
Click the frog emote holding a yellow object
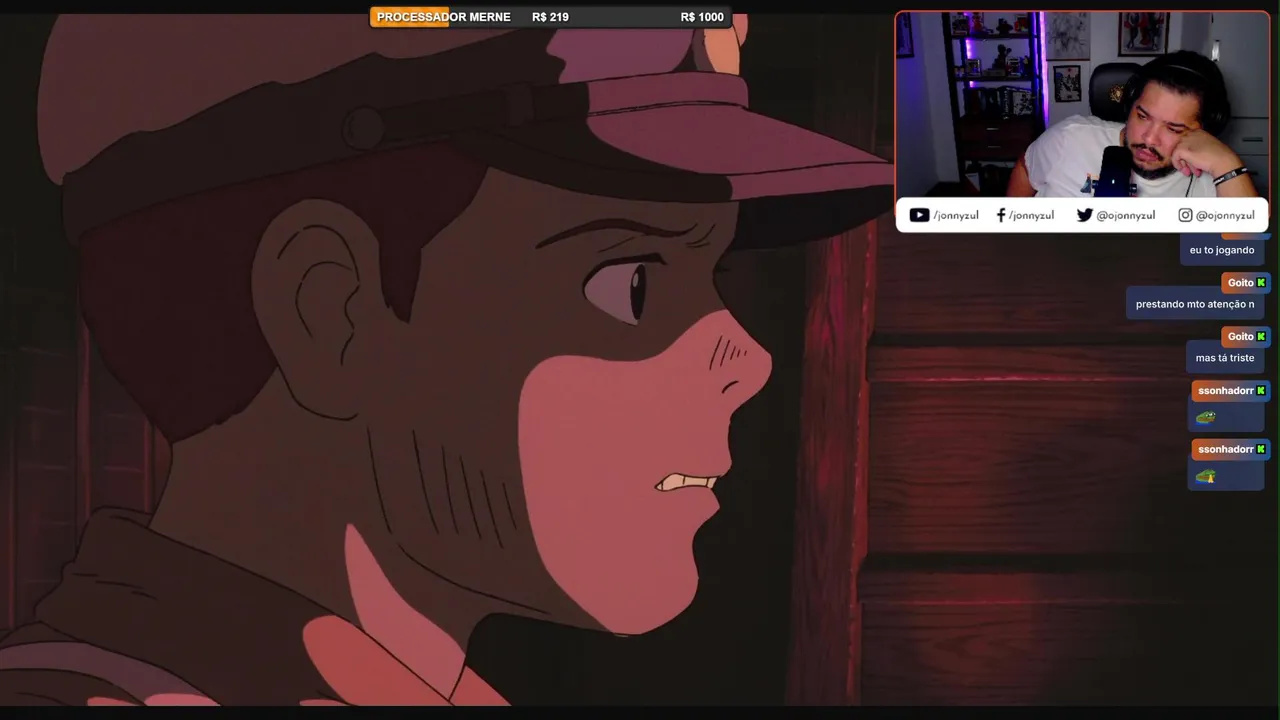1206,477
